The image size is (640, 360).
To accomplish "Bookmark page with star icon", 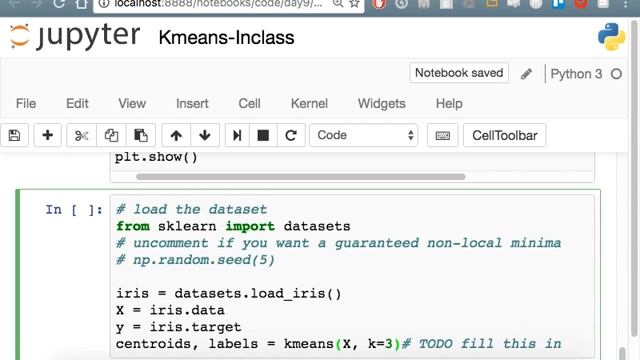I will pos(354,4).
